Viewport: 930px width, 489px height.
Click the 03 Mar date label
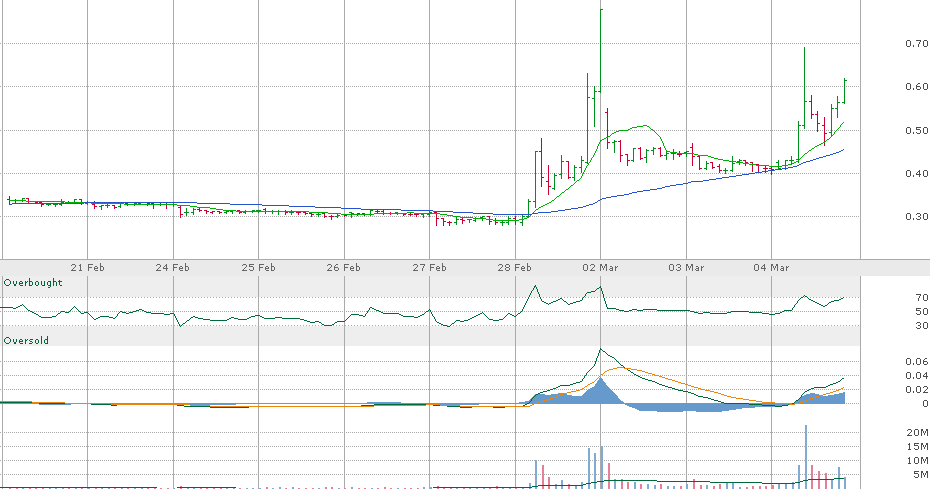(x=686, y=268)
